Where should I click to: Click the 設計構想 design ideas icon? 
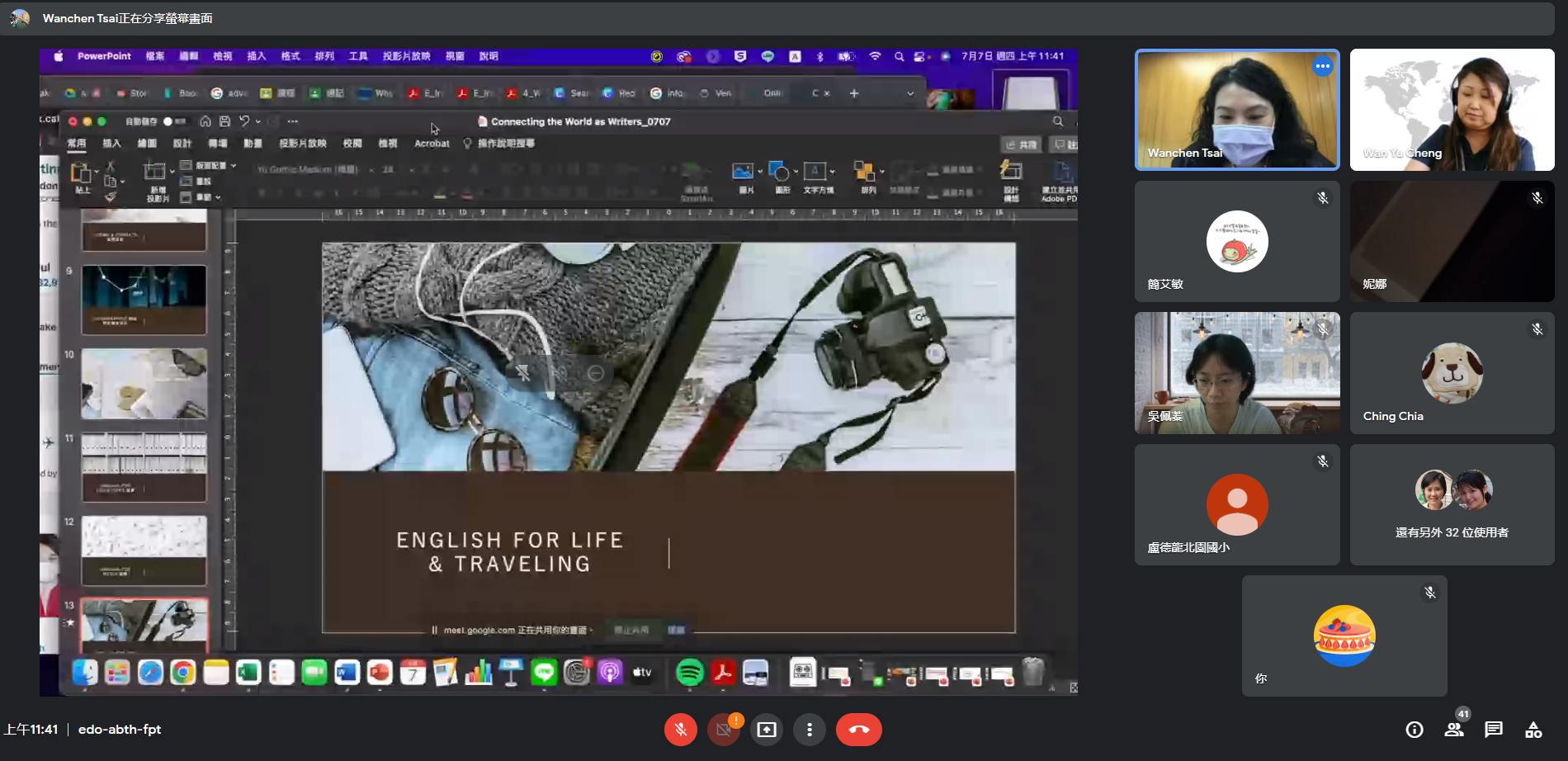click(1011, 171)
